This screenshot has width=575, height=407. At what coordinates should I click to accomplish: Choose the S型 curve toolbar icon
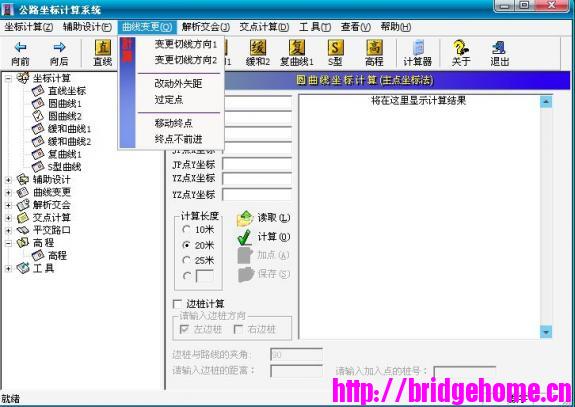[x=335, y=48]
